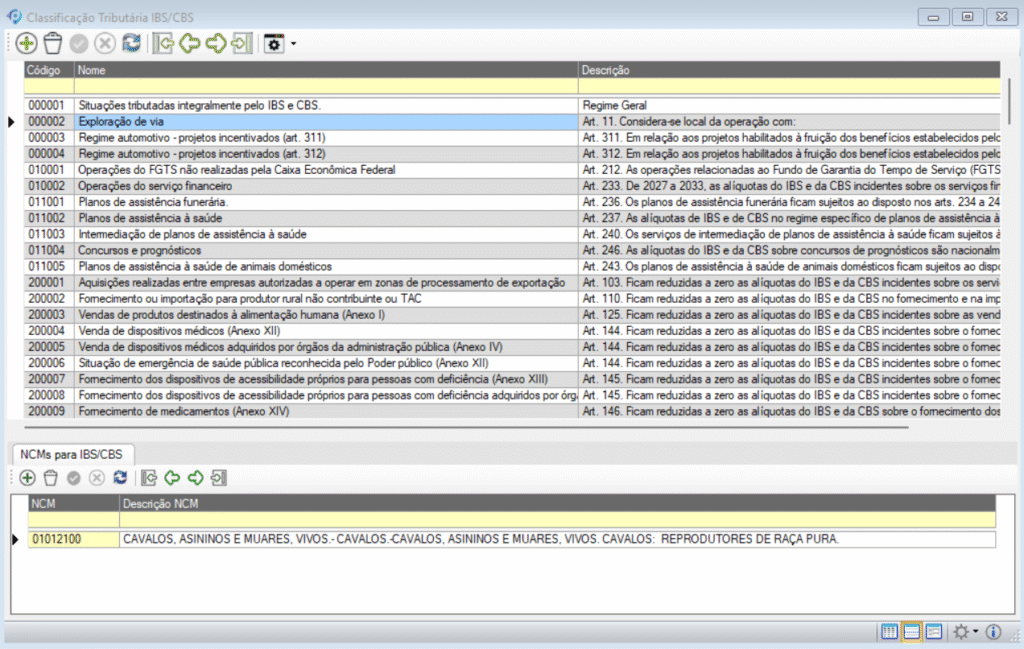Image resolution: width=1024 pixels, height=649 pixels.
Task: Open the top toolbar settings dropdown arrow
Action: 293,44
